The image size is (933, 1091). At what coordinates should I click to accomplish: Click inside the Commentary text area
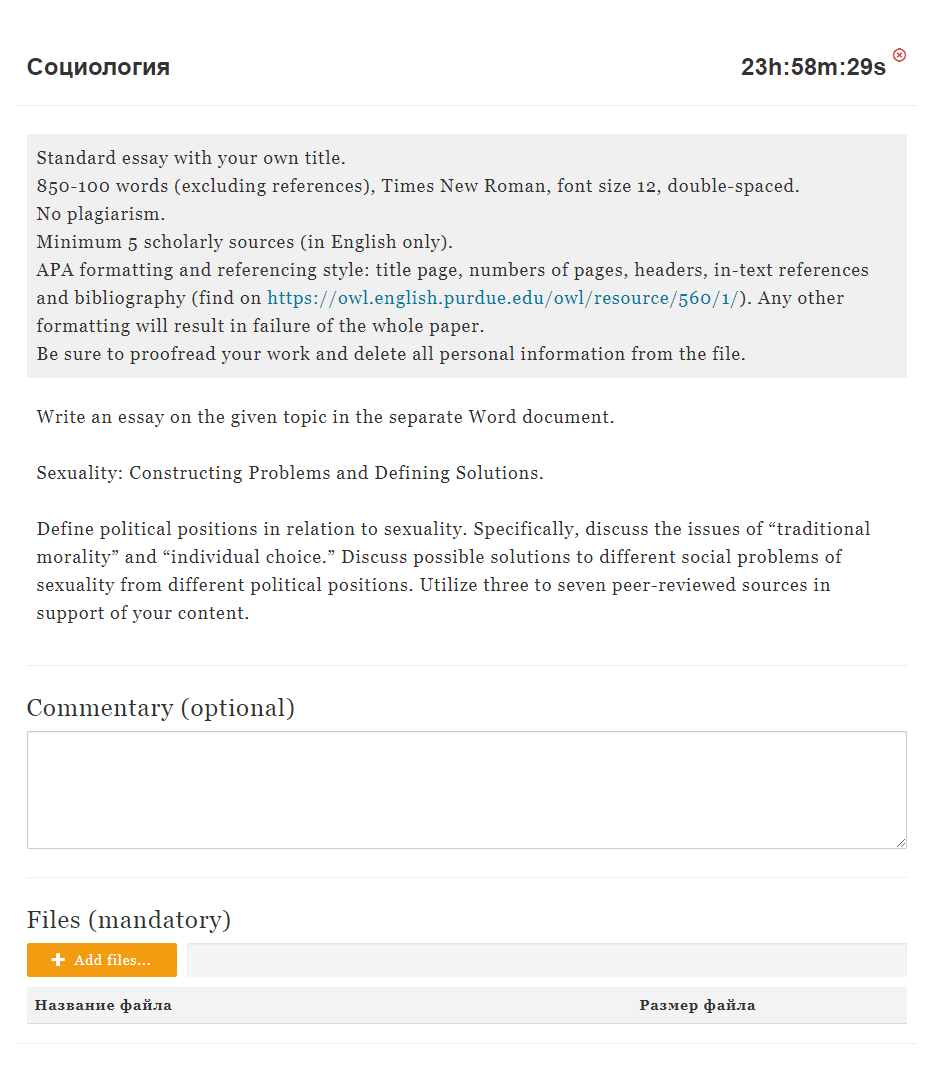point(466,790)
